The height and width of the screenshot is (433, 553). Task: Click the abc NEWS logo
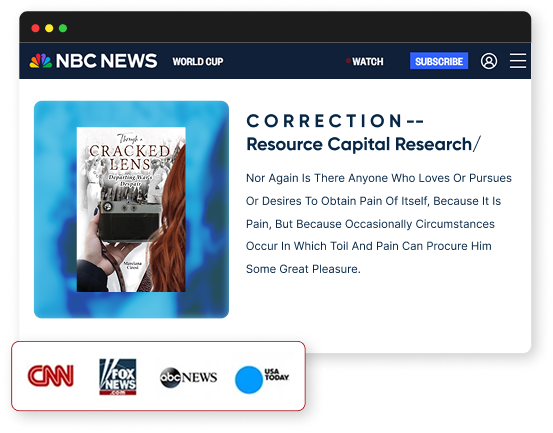pos(188,378)
